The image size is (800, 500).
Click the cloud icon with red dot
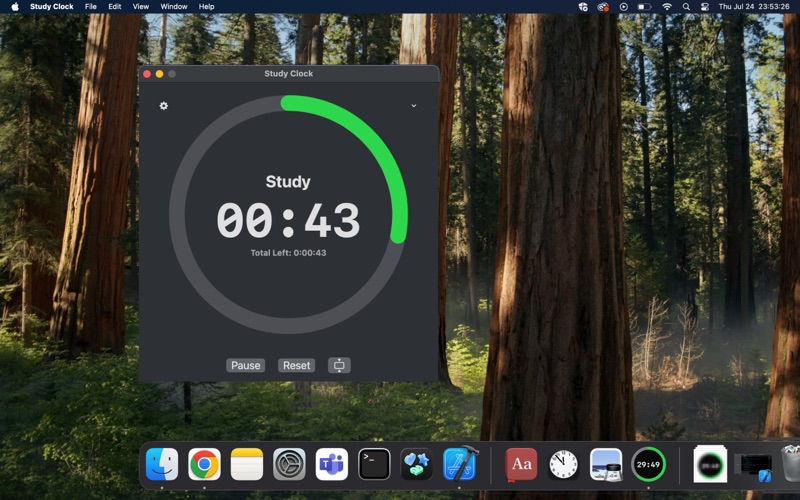point(603,7)
